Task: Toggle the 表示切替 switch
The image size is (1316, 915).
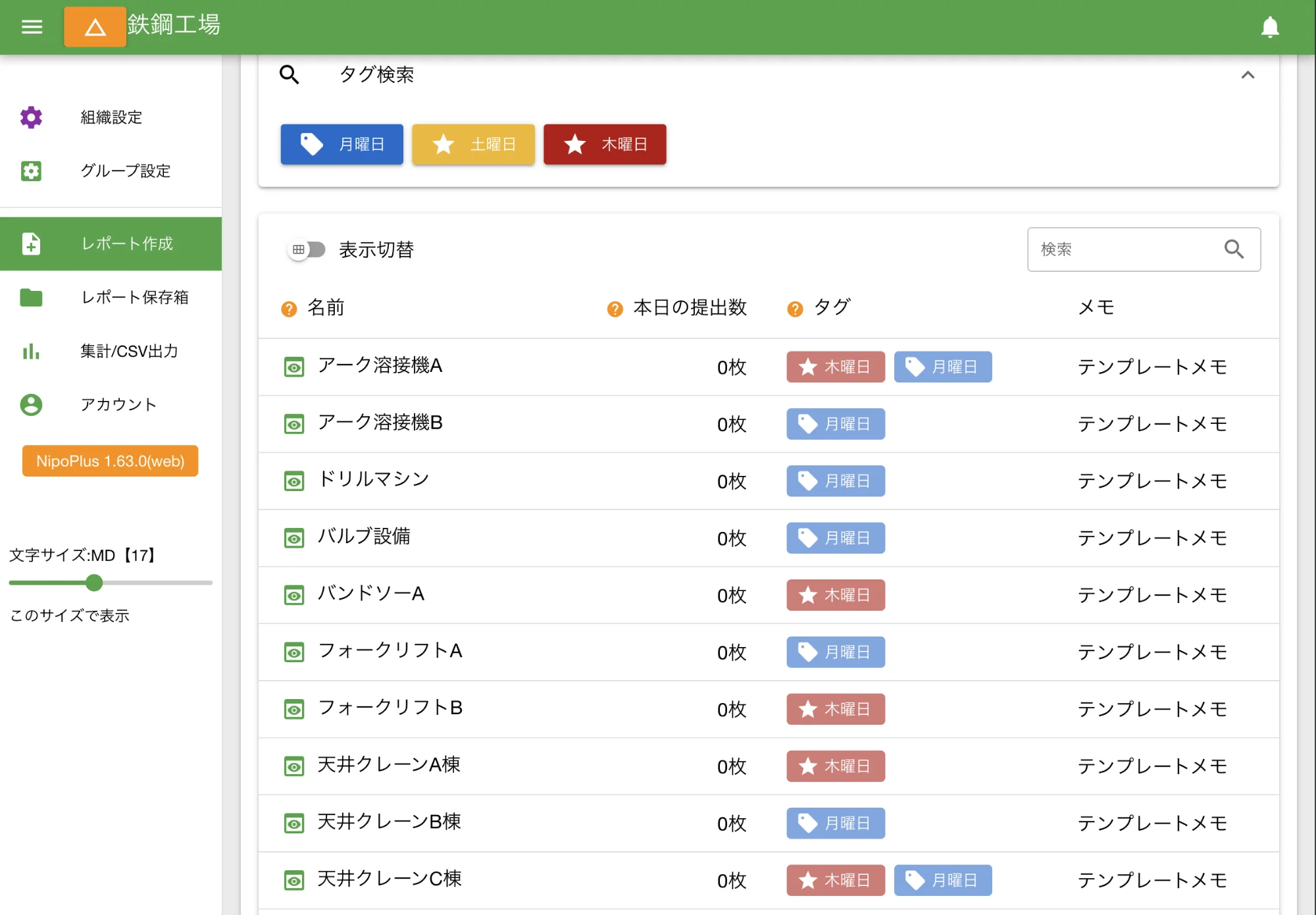Action: [307, 249]
